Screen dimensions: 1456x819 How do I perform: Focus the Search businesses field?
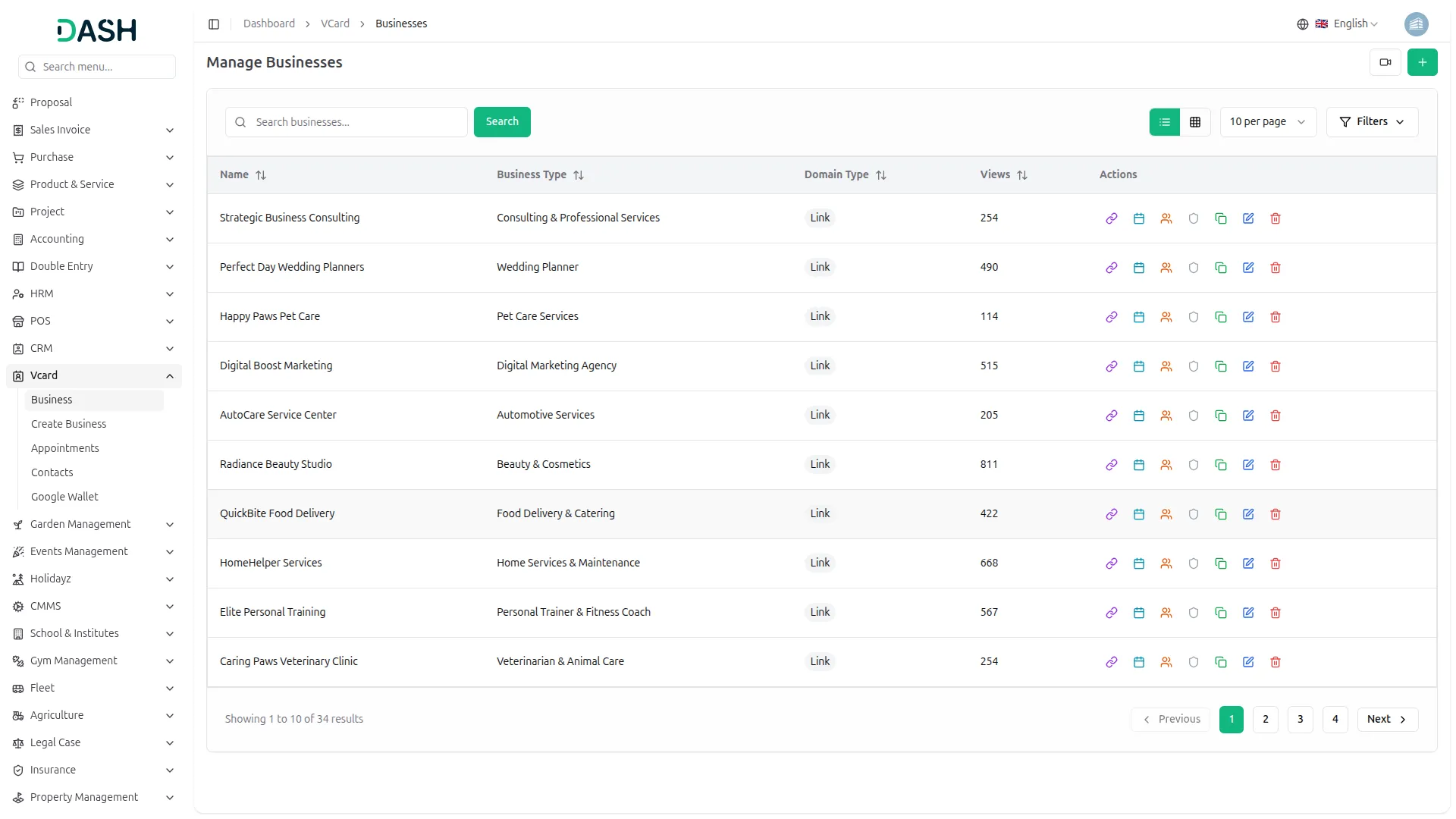[x=347, y=122]
